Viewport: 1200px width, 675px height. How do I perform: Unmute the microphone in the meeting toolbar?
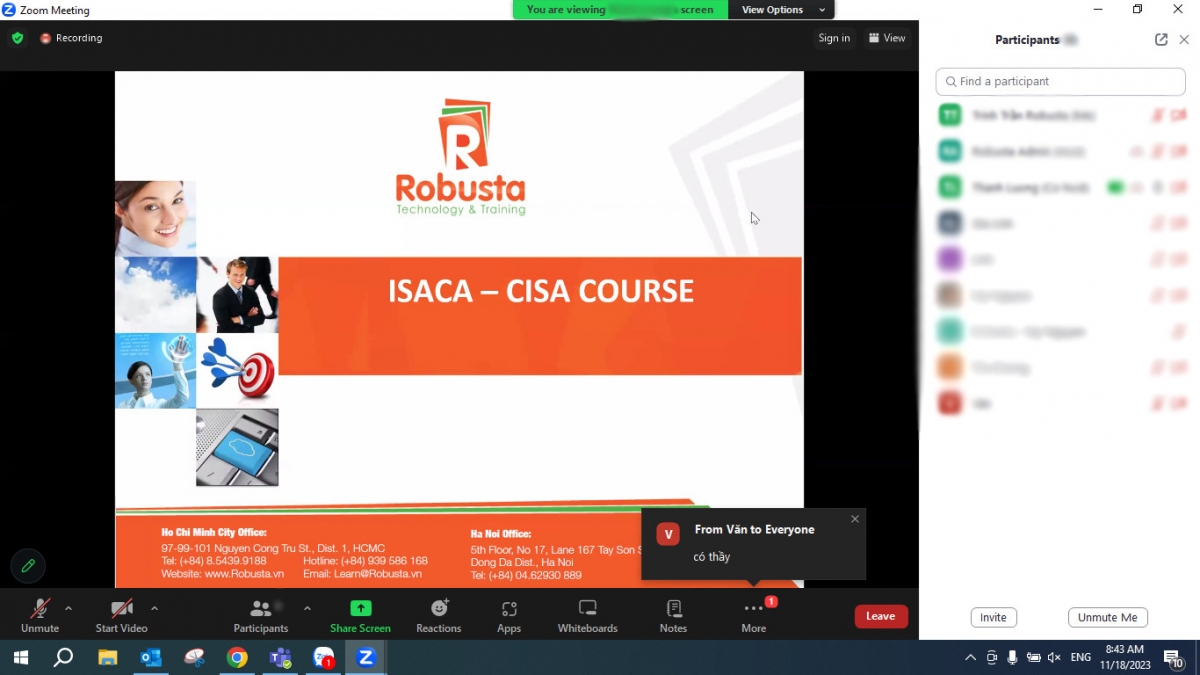click(x=40, y=614)
